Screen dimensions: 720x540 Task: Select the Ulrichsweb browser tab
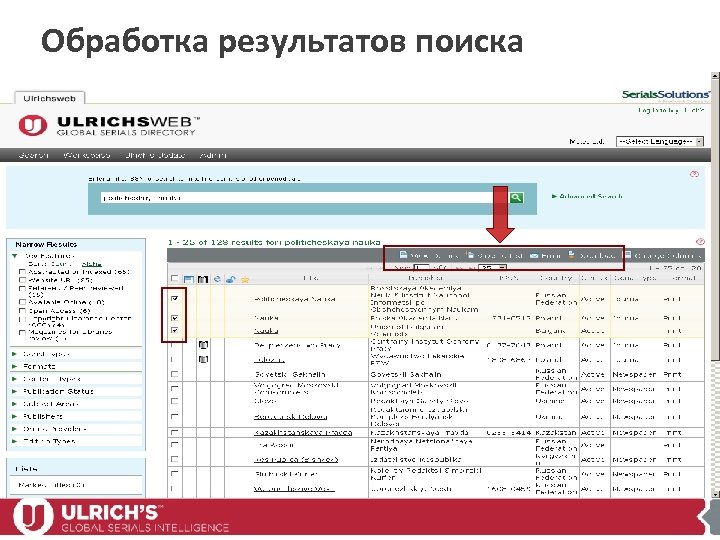(50, 98)
